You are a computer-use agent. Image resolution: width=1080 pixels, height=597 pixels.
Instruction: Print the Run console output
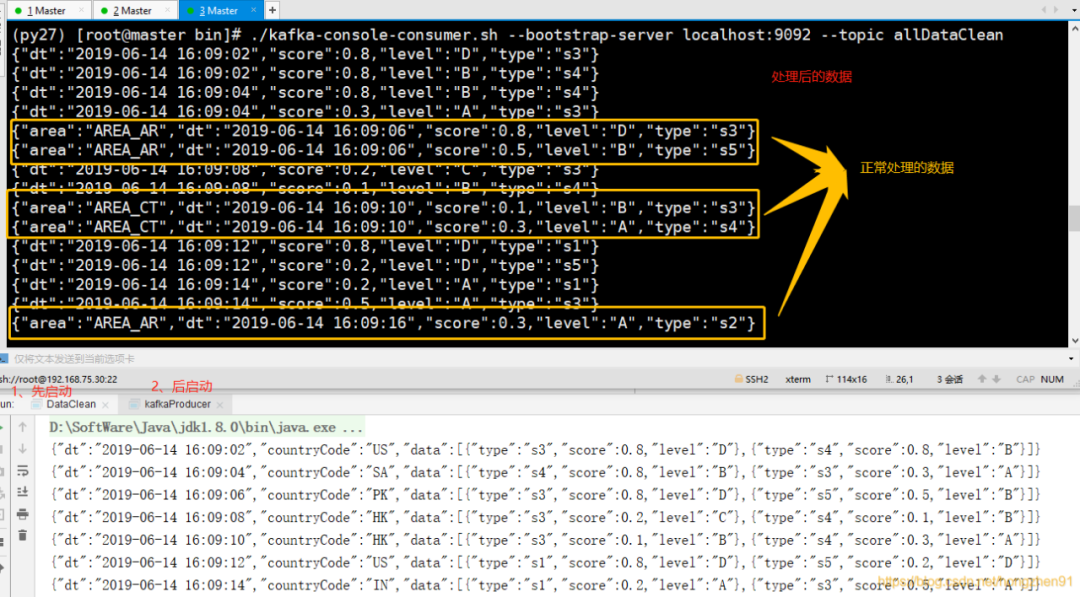pos(23,514)
